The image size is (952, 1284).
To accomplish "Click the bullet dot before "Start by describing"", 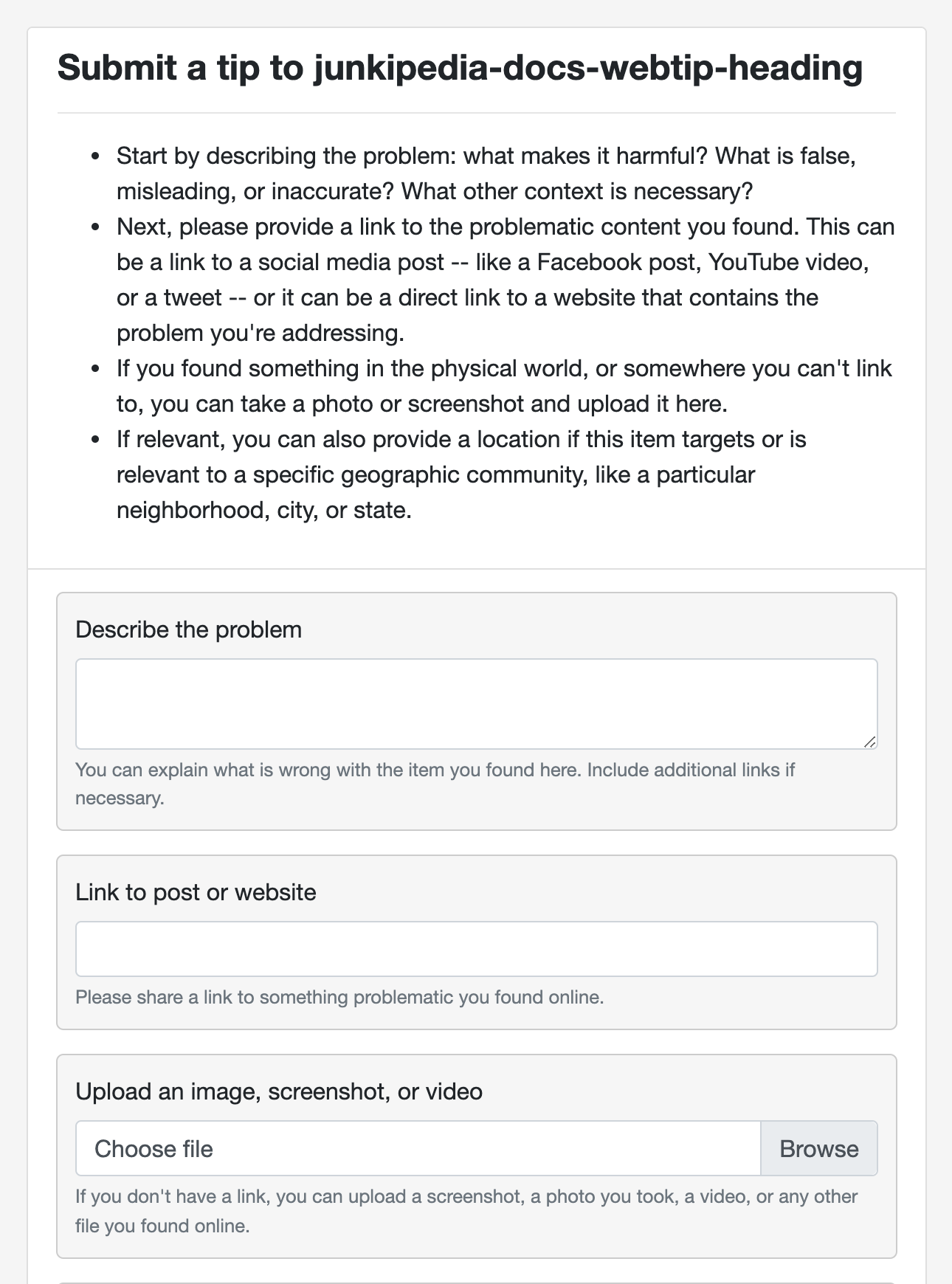I will (x=95, y=156).
